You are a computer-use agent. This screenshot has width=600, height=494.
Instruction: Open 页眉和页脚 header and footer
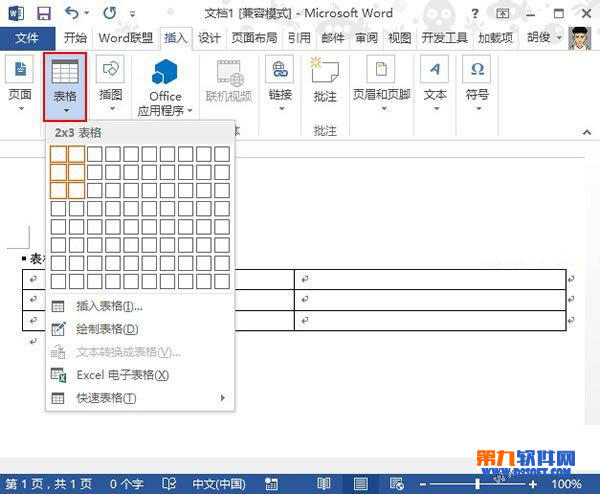click(x=380, y=80)
